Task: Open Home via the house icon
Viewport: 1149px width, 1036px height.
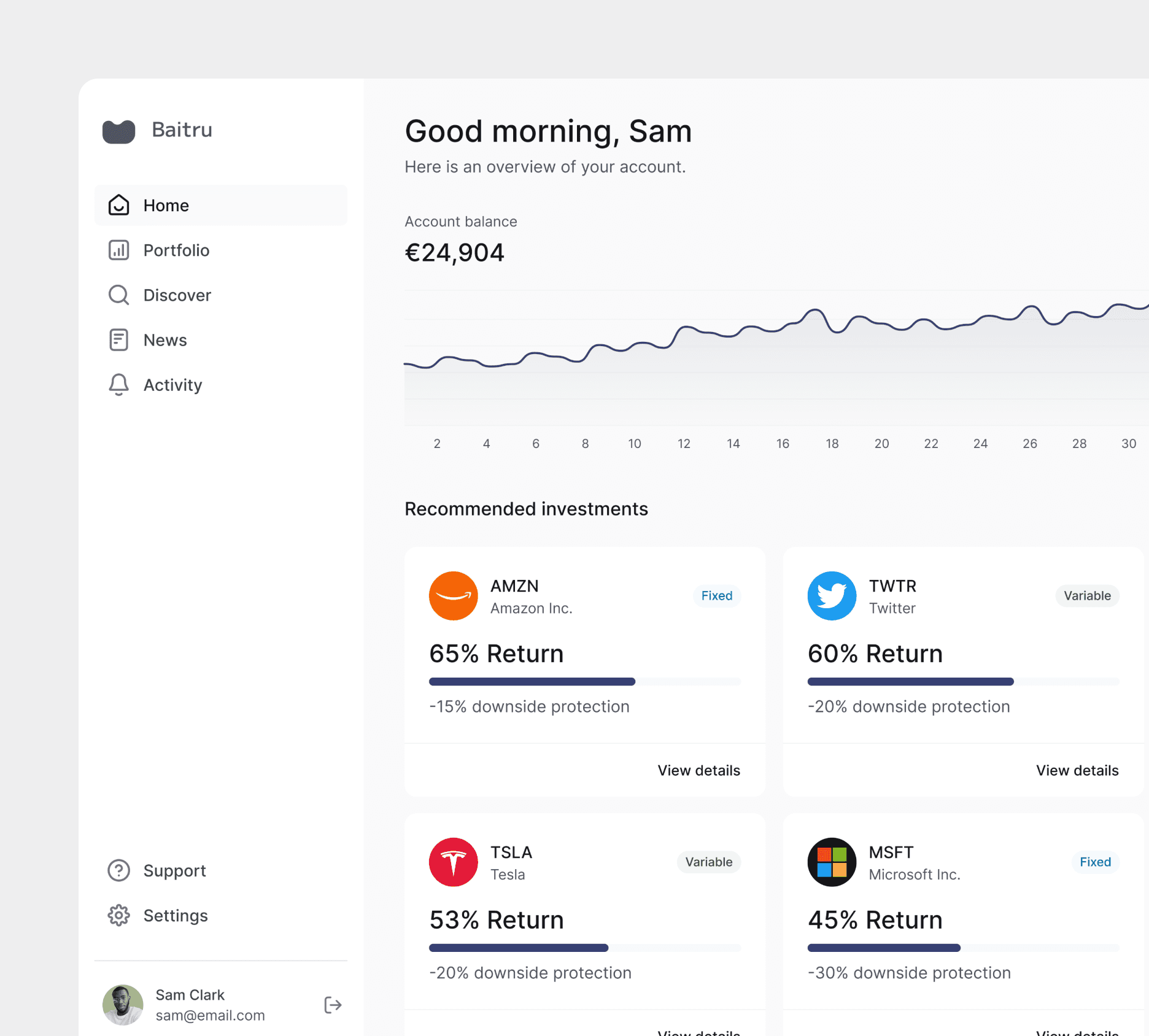Action: click(x=118, y=205)
